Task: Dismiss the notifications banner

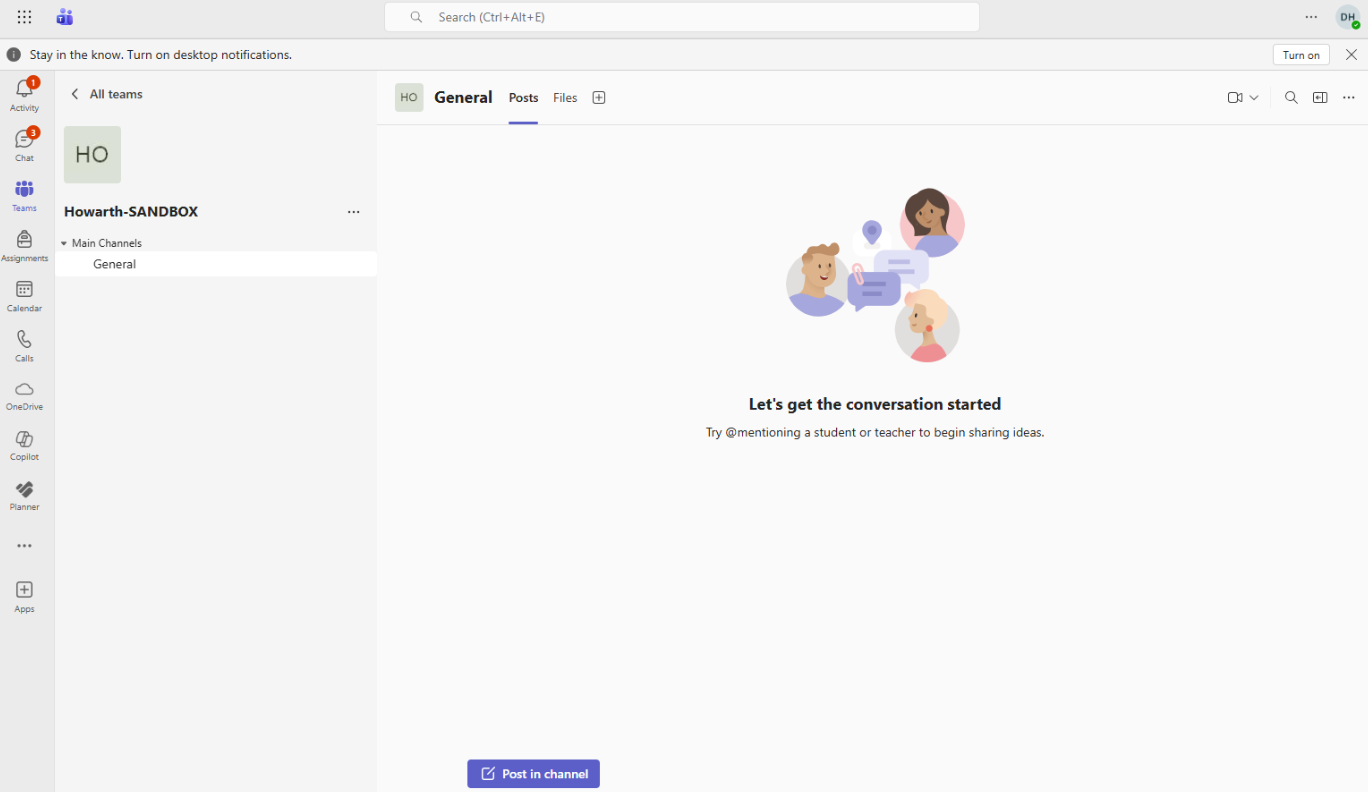Action: coord(1351,55)
